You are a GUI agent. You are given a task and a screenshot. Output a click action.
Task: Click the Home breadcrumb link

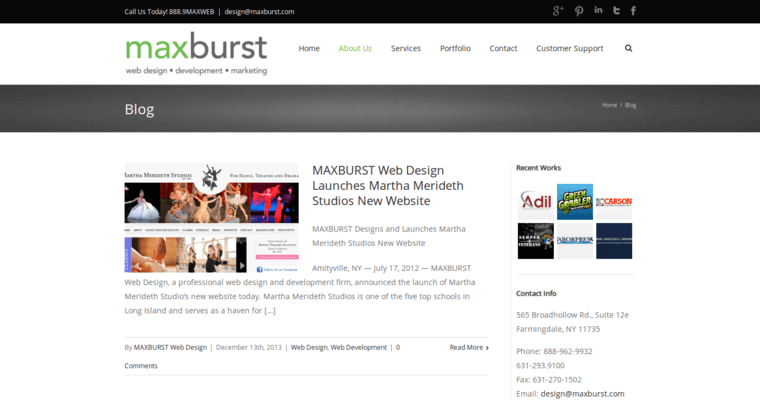(609, 105)
